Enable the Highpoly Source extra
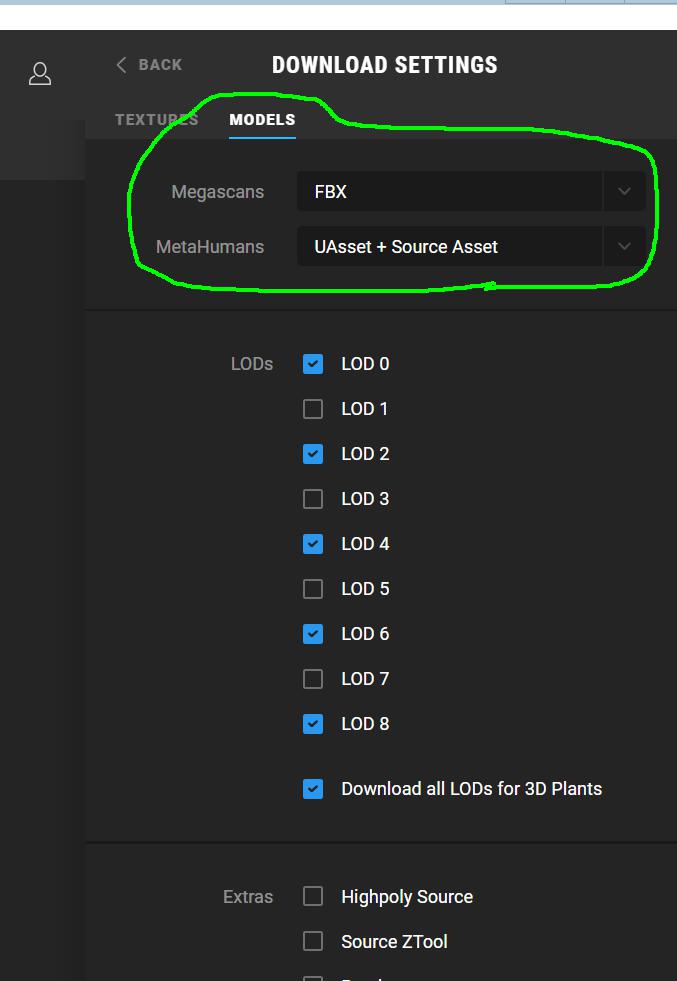Screen dimensions: 677x981 [313, 897]
